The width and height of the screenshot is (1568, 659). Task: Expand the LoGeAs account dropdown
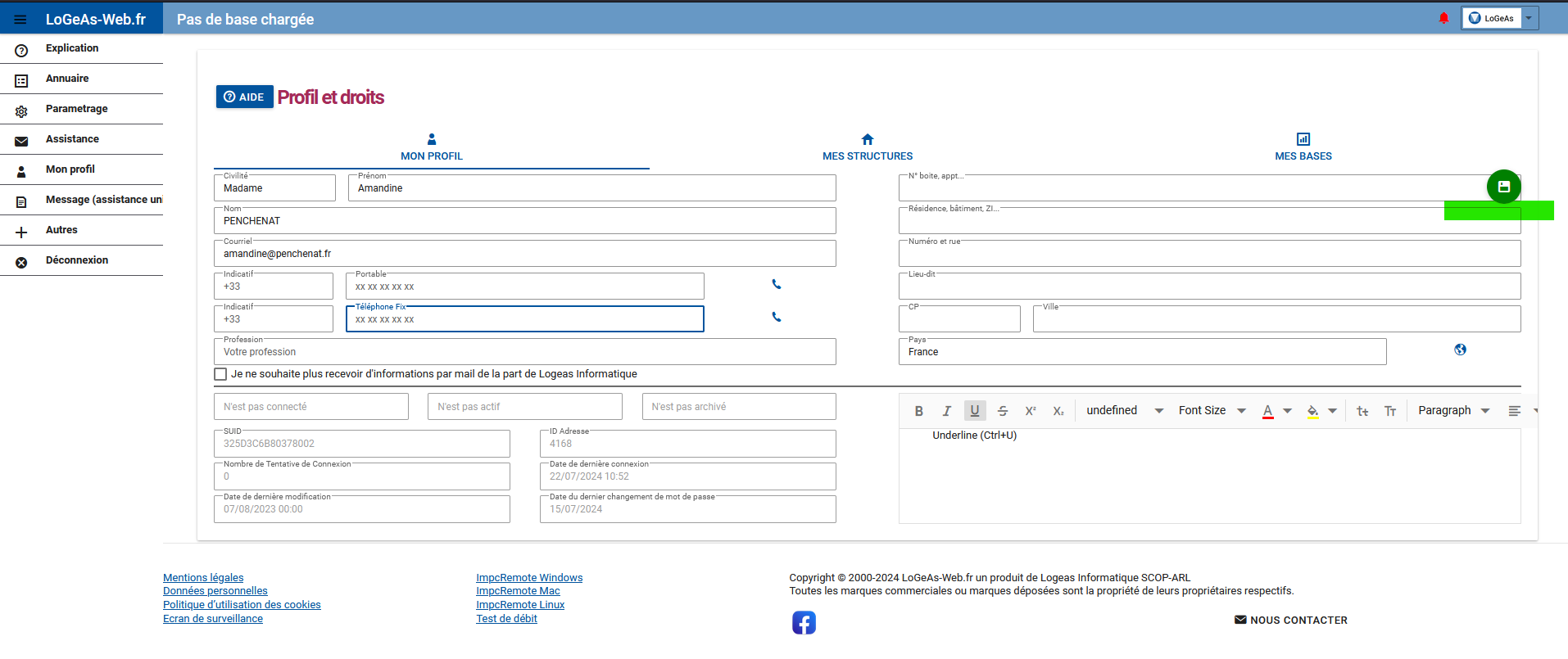coord(1529,18)
